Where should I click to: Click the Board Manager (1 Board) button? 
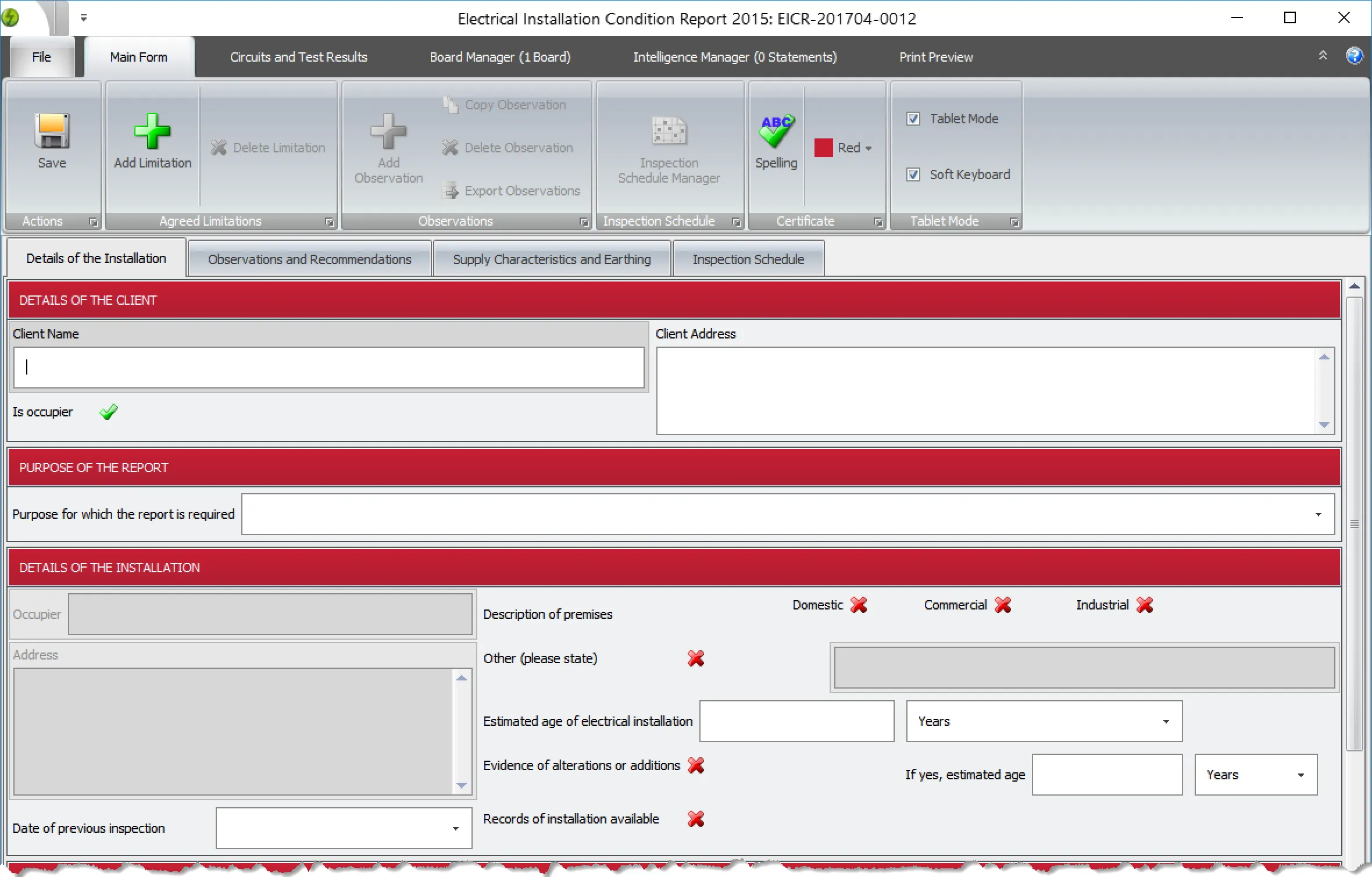pyautogui.click(x=499, y=56)
